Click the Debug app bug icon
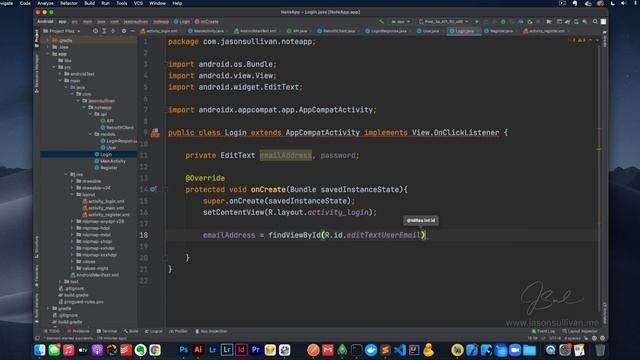The width and height of the screenshot is (640, 360). click(x=503, y=22)
